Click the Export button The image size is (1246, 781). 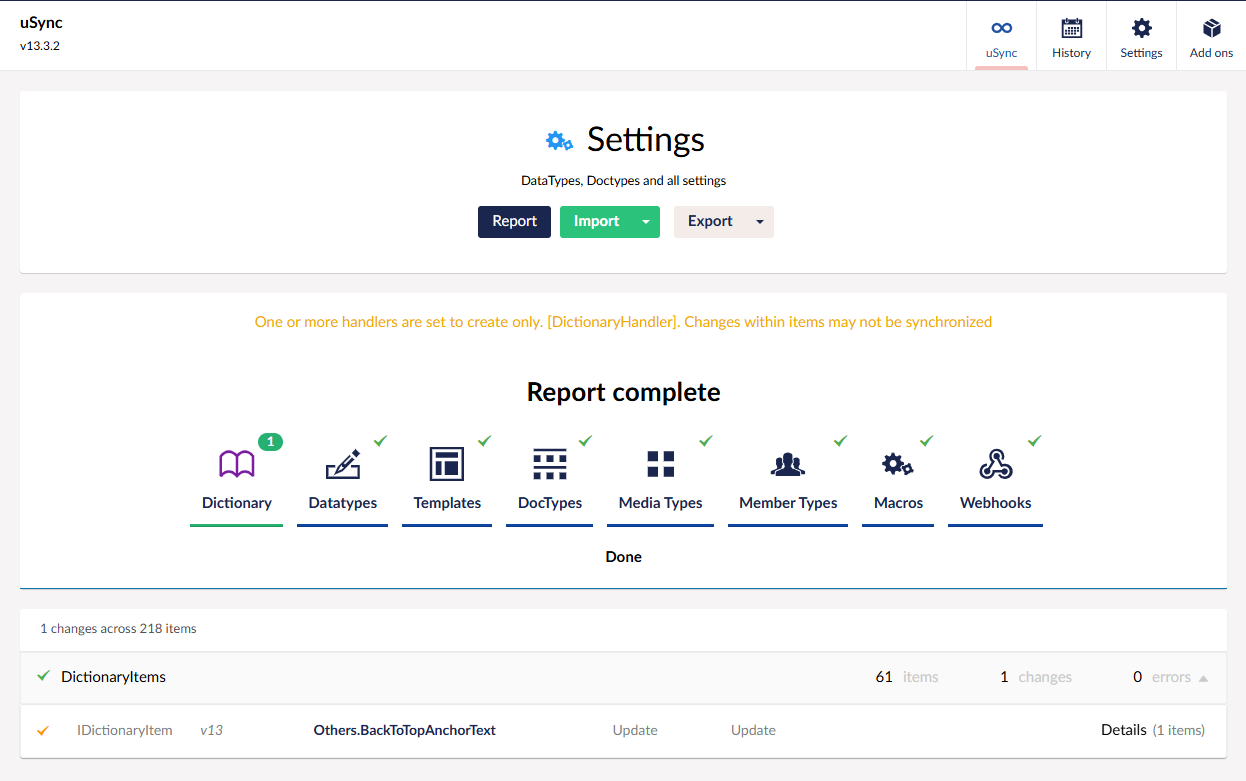(x=710, y=222)
